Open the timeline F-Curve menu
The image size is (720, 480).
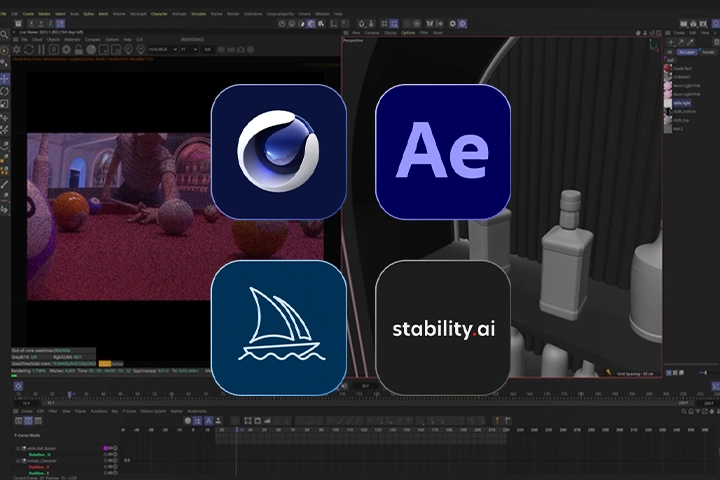tap(129, 411)
